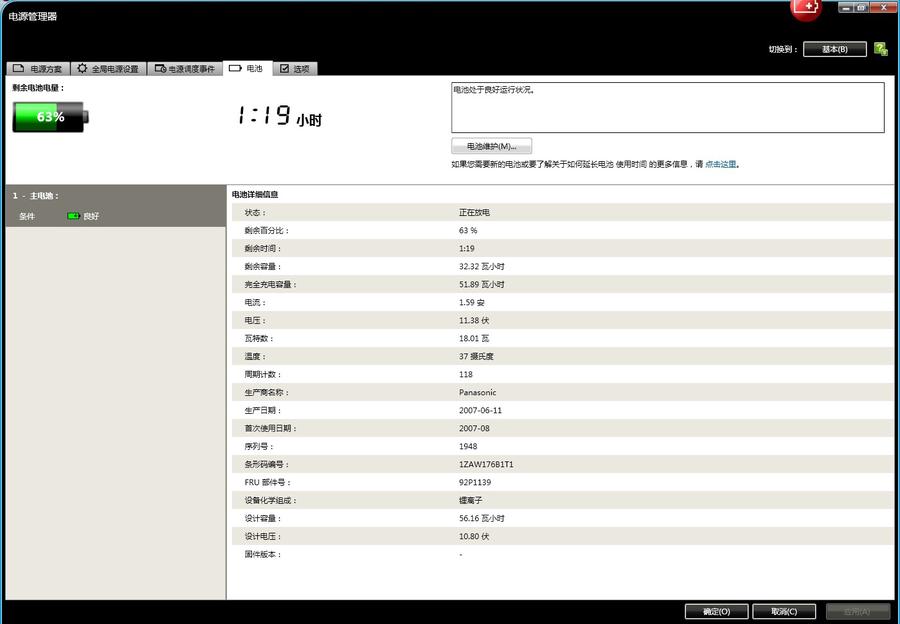The image size is (900, 624).
Task: Click the 锂离子 chemistry value
Action: [470, 501]
